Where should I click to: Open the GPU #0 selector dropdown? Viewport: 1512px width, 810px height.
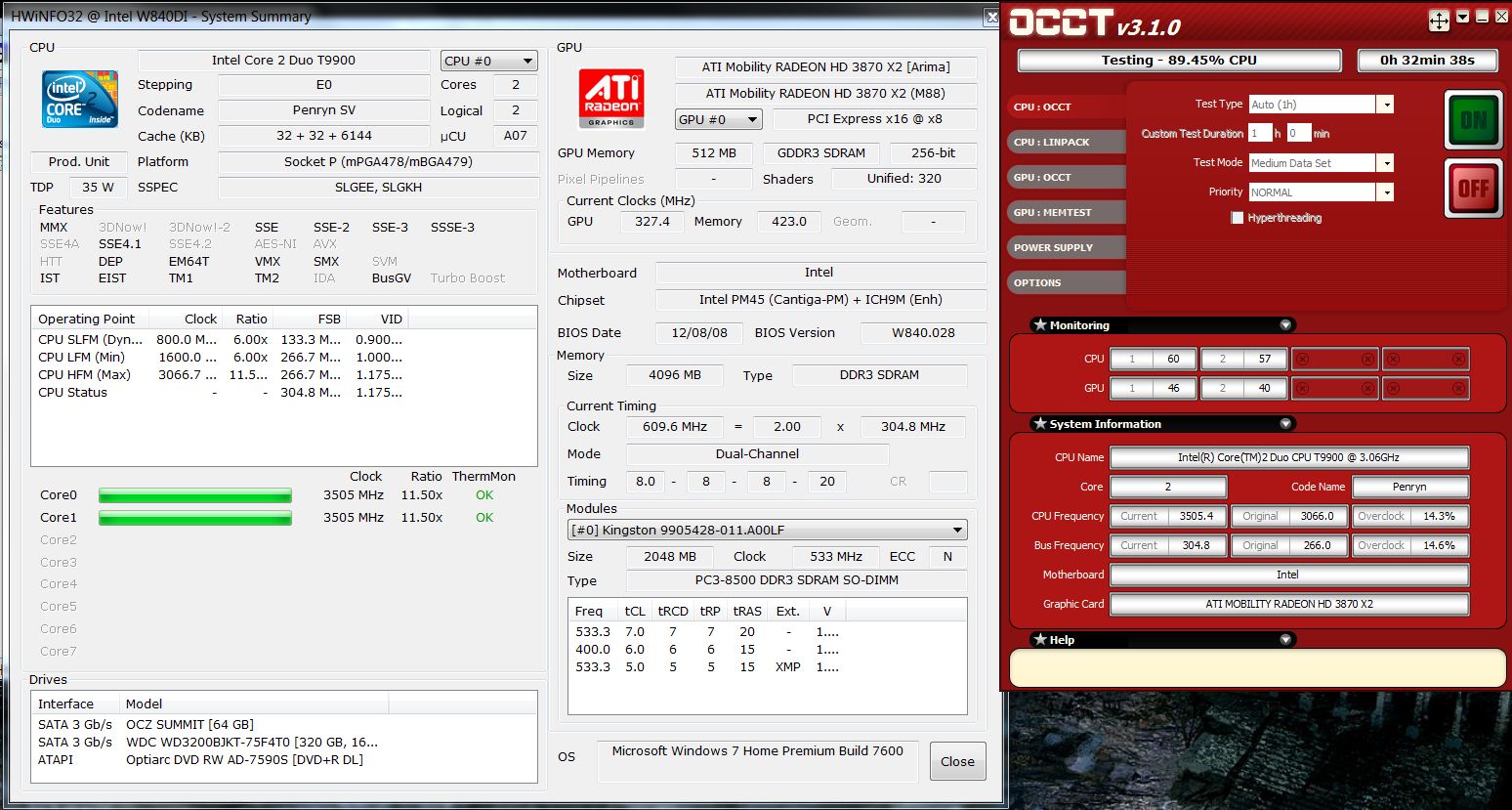(x=718, y=119)
